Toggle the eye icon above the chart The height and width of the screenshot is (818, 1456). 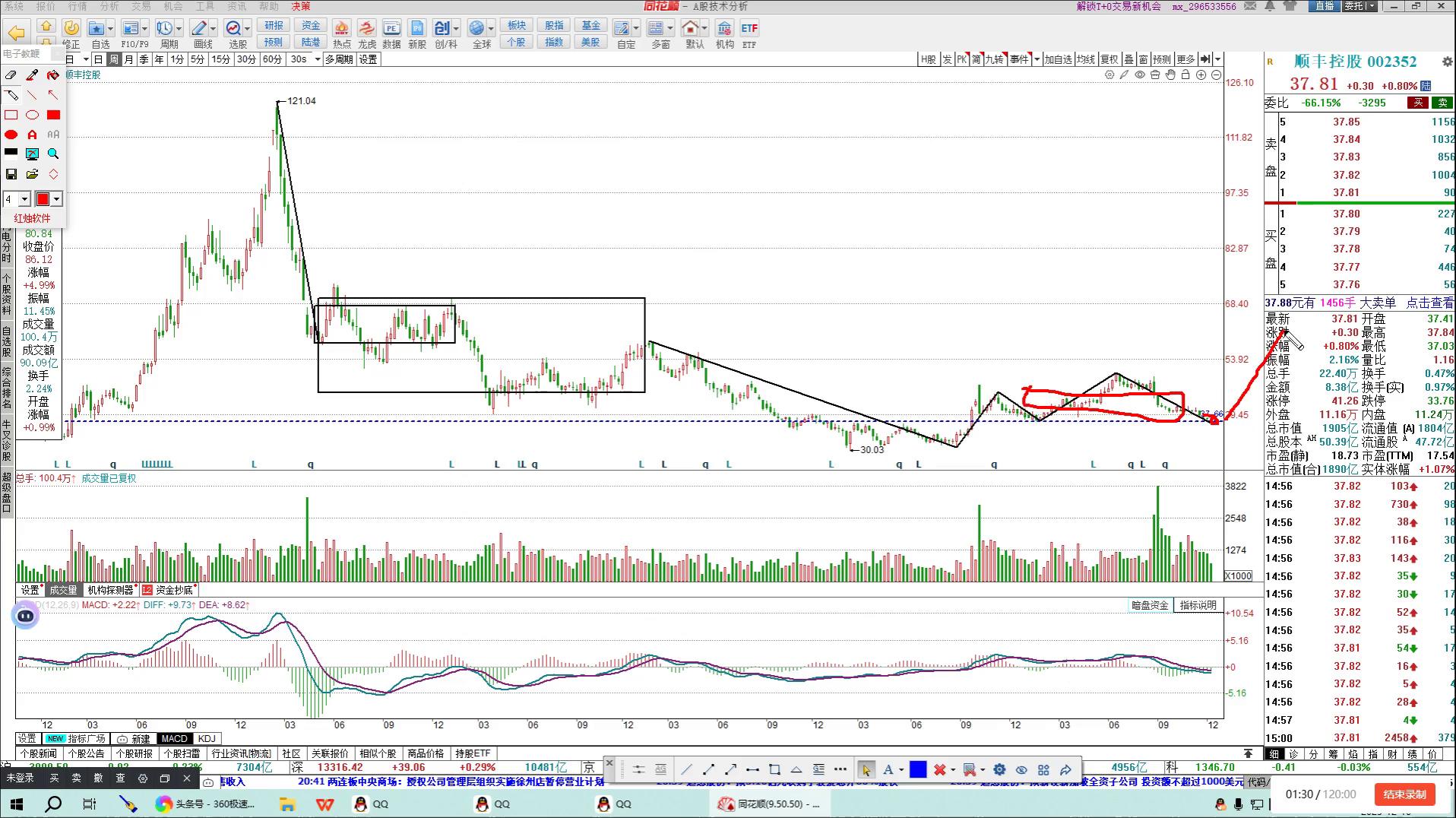[x=1140, y=75]
